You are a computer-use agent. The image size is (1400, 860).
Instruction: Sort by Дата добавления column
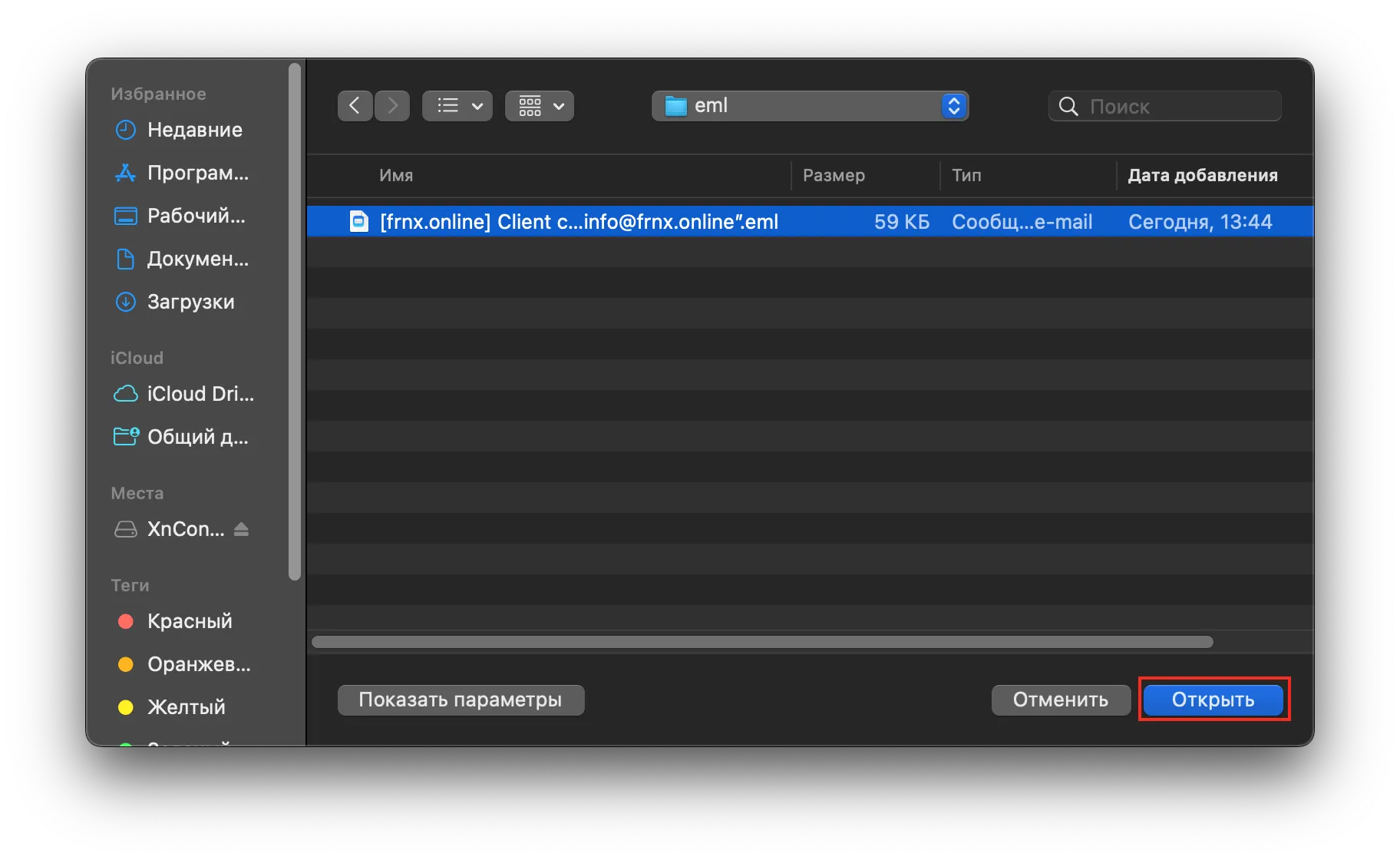pyautogui.click(x=1202, y=176)
